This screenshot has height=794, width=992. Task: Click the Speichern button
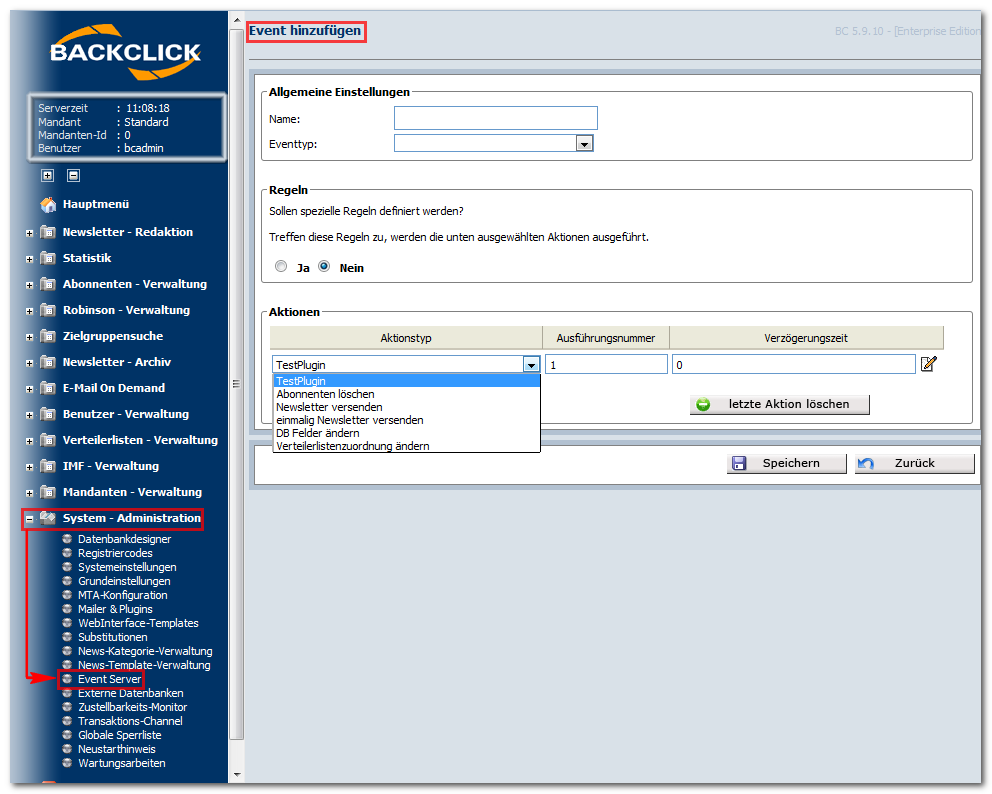(x=786, y=463)
